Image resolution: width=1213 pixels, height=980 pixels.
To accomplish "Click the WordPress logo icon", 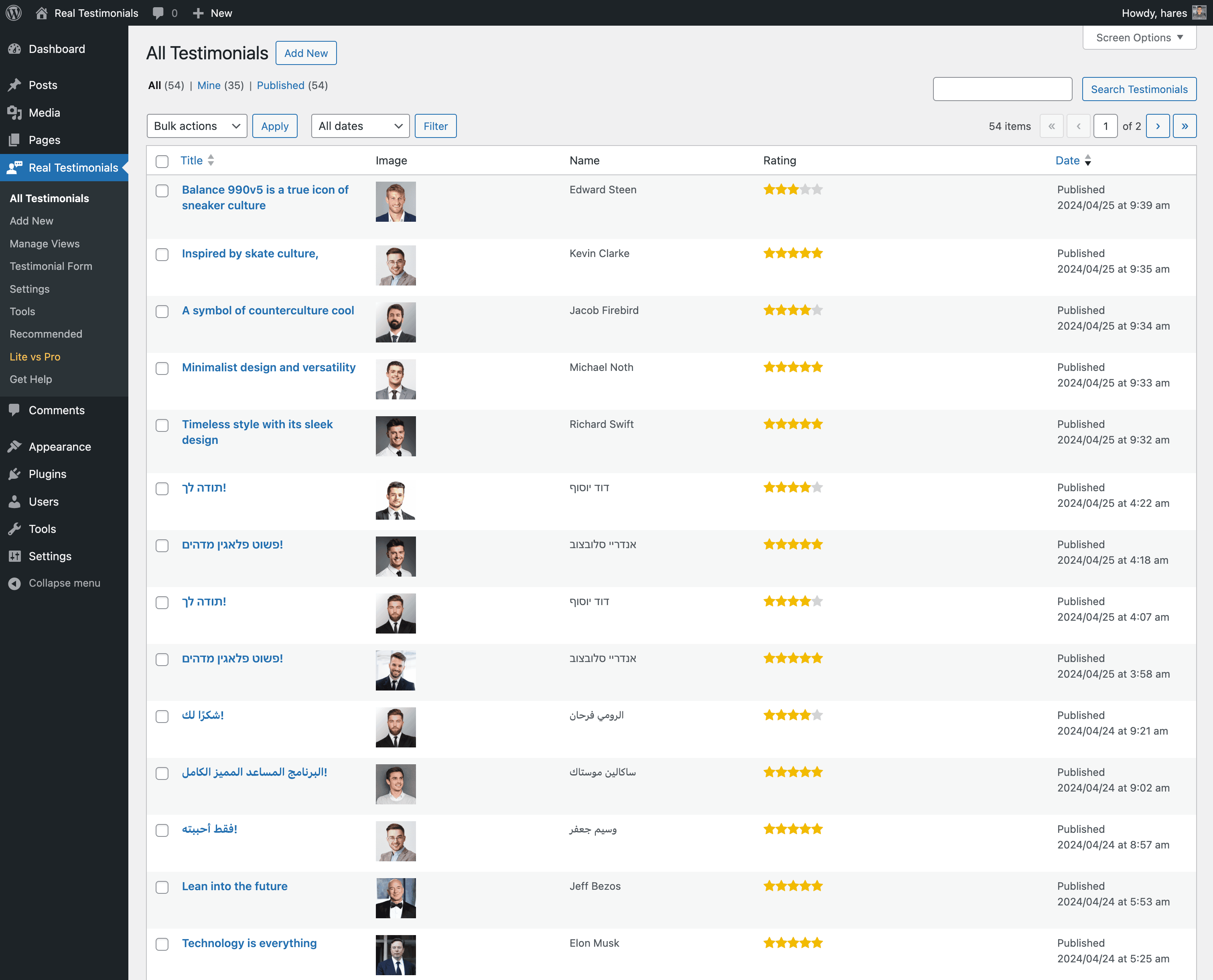I will click(14, 12).
